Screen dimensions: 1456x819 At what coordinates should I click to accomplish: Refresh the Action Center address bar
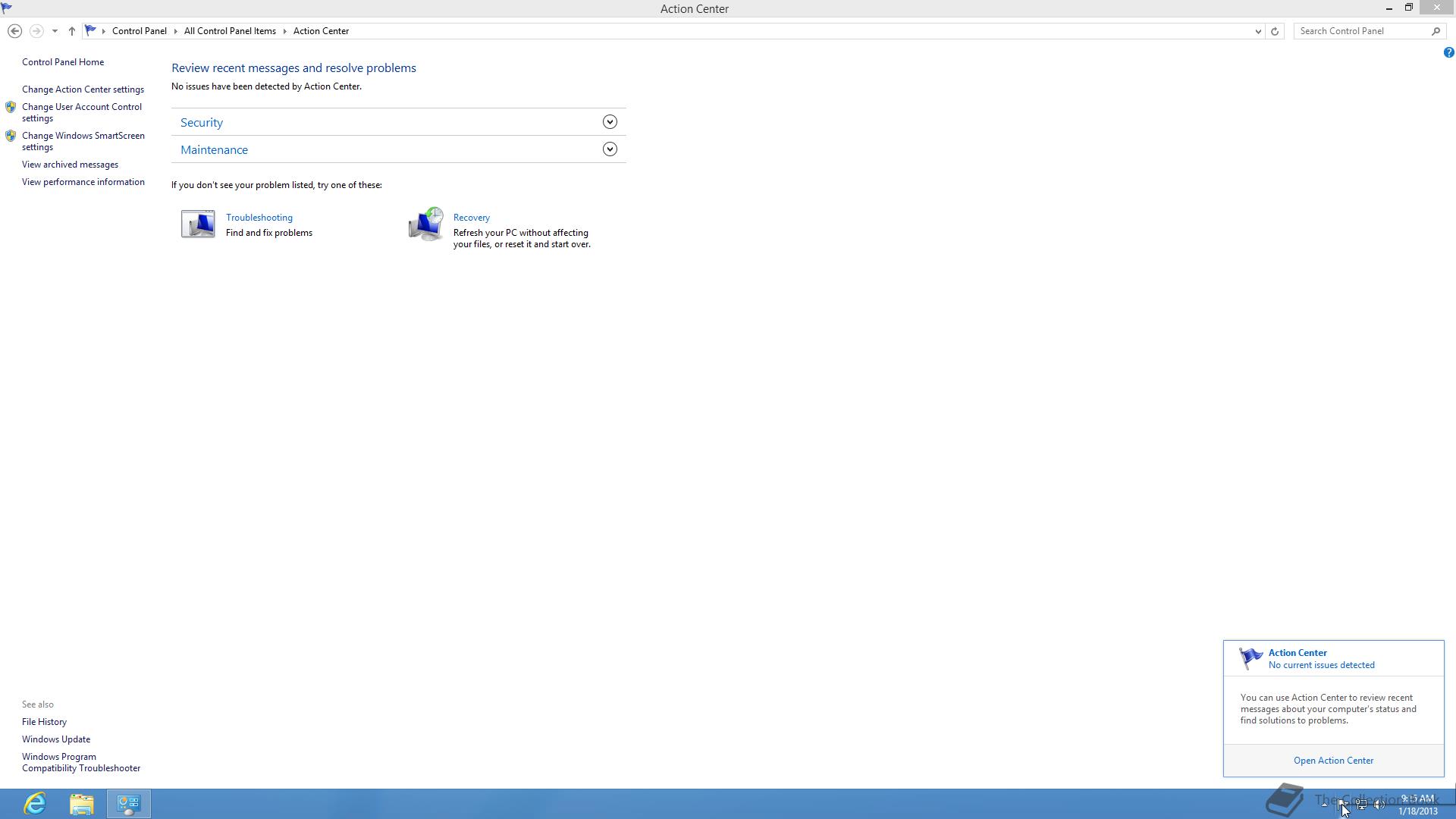pos(1275,31)
